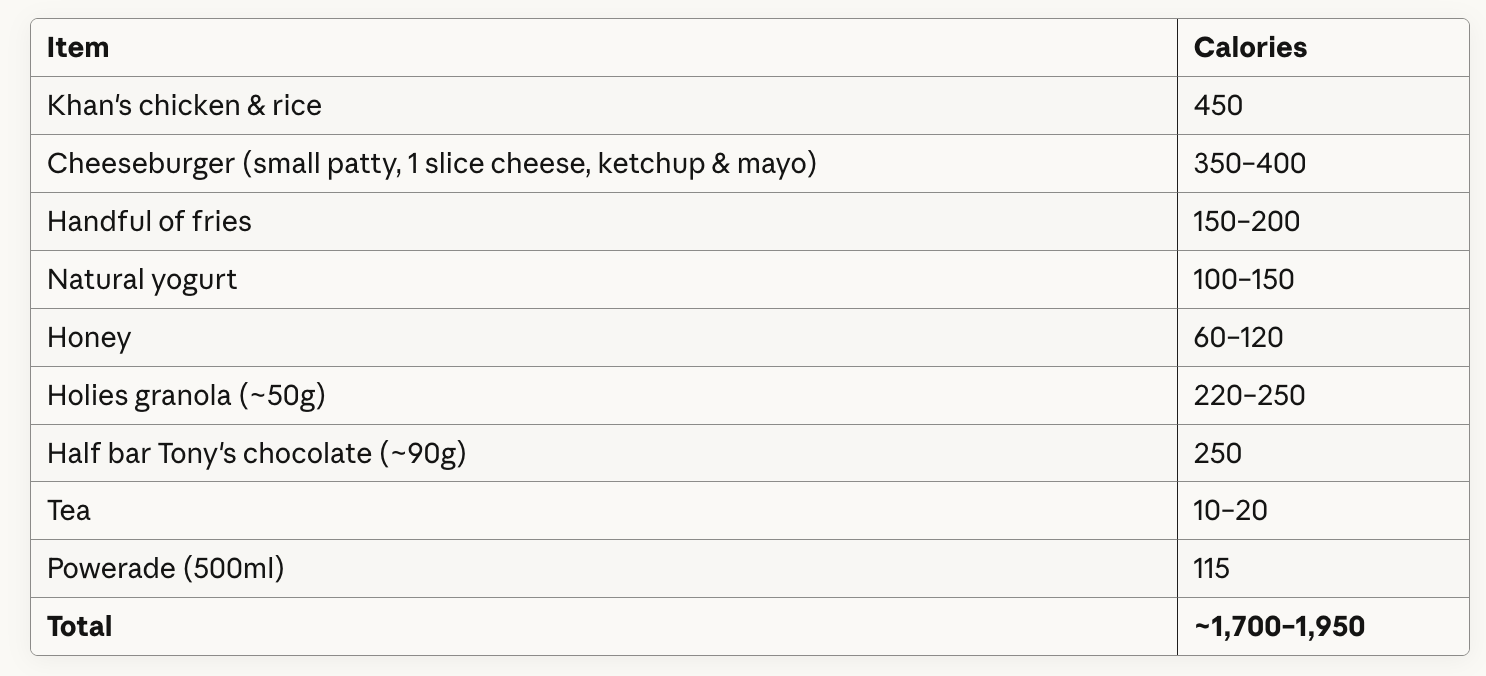Image resolution: width=1486 pixels, height=676 pixels.
Task: Click the "Item" column header
Action: click(x=78, y=47)
